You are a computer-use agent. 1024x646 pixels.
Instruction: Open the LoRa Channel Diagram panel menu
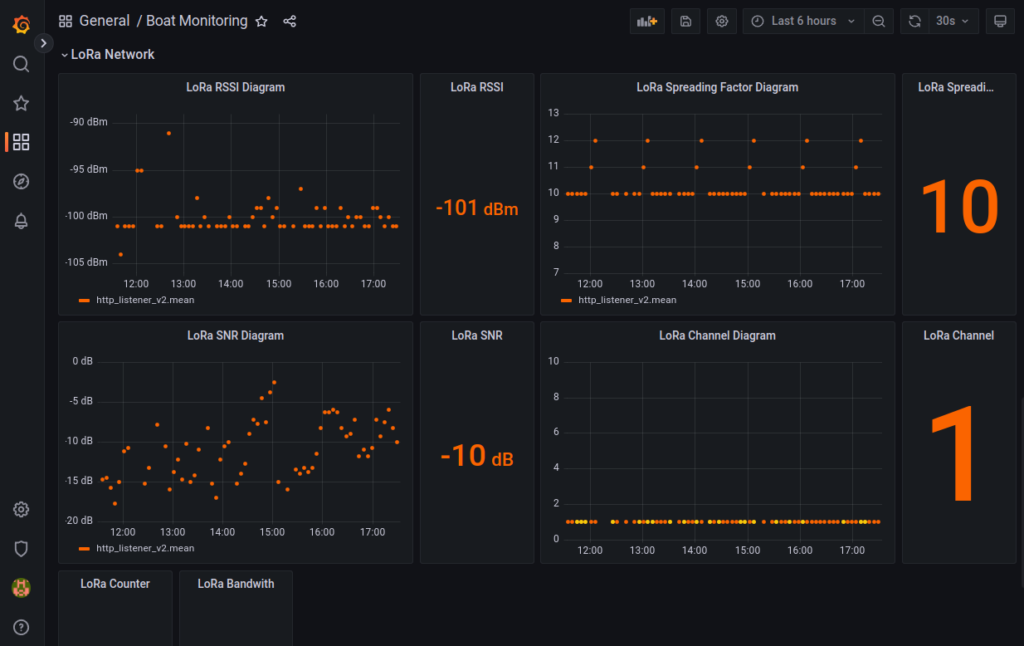[717, 335]
